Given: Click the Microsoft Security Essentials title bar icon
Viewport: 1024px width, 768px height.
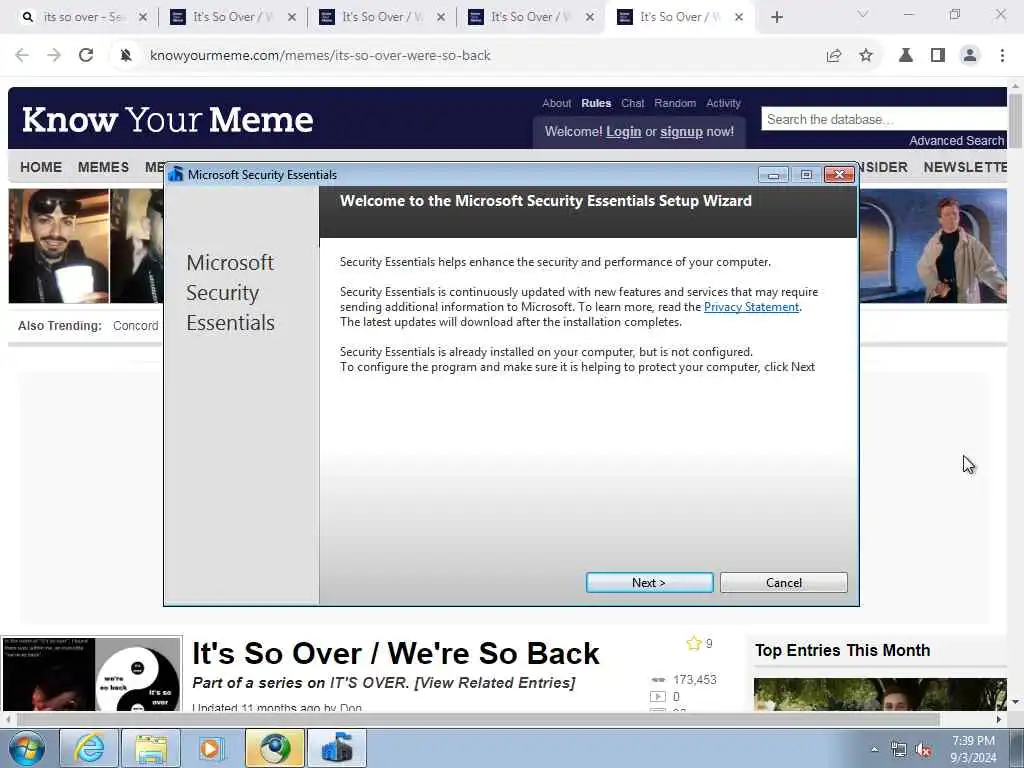Looking at the screenshot, I should coord(175,174).
